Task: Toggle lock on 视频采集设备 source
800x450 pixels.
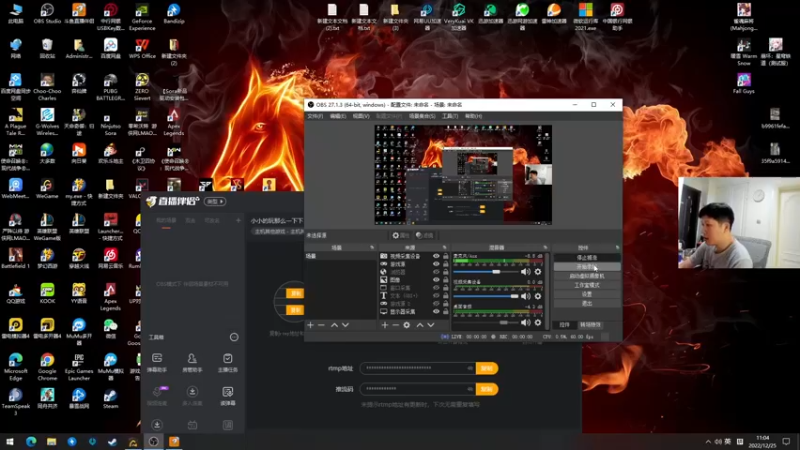Action: point(445,256)
